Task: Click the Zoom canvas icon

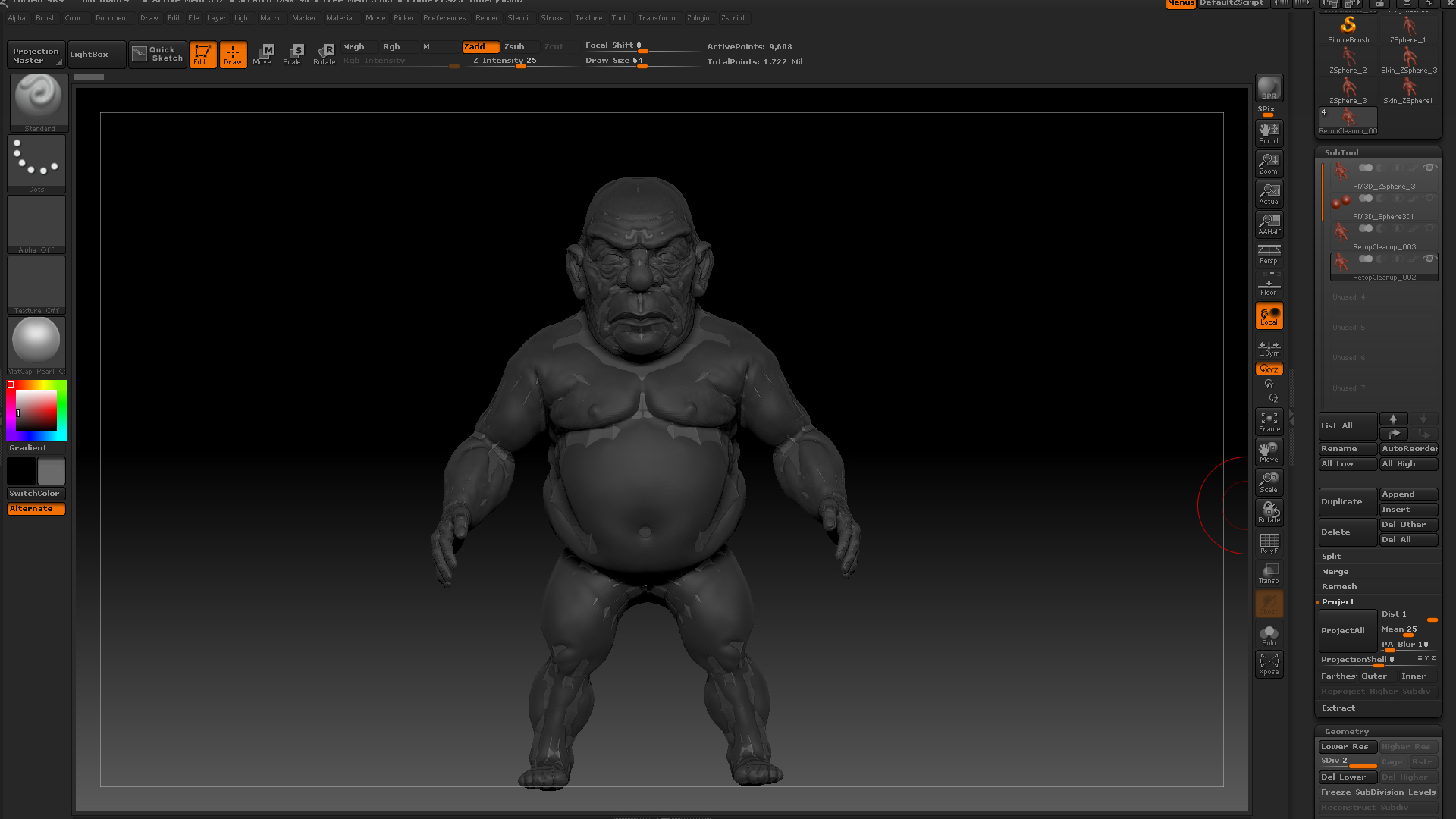Action: pyautogui.click(x=1269, y=164)
